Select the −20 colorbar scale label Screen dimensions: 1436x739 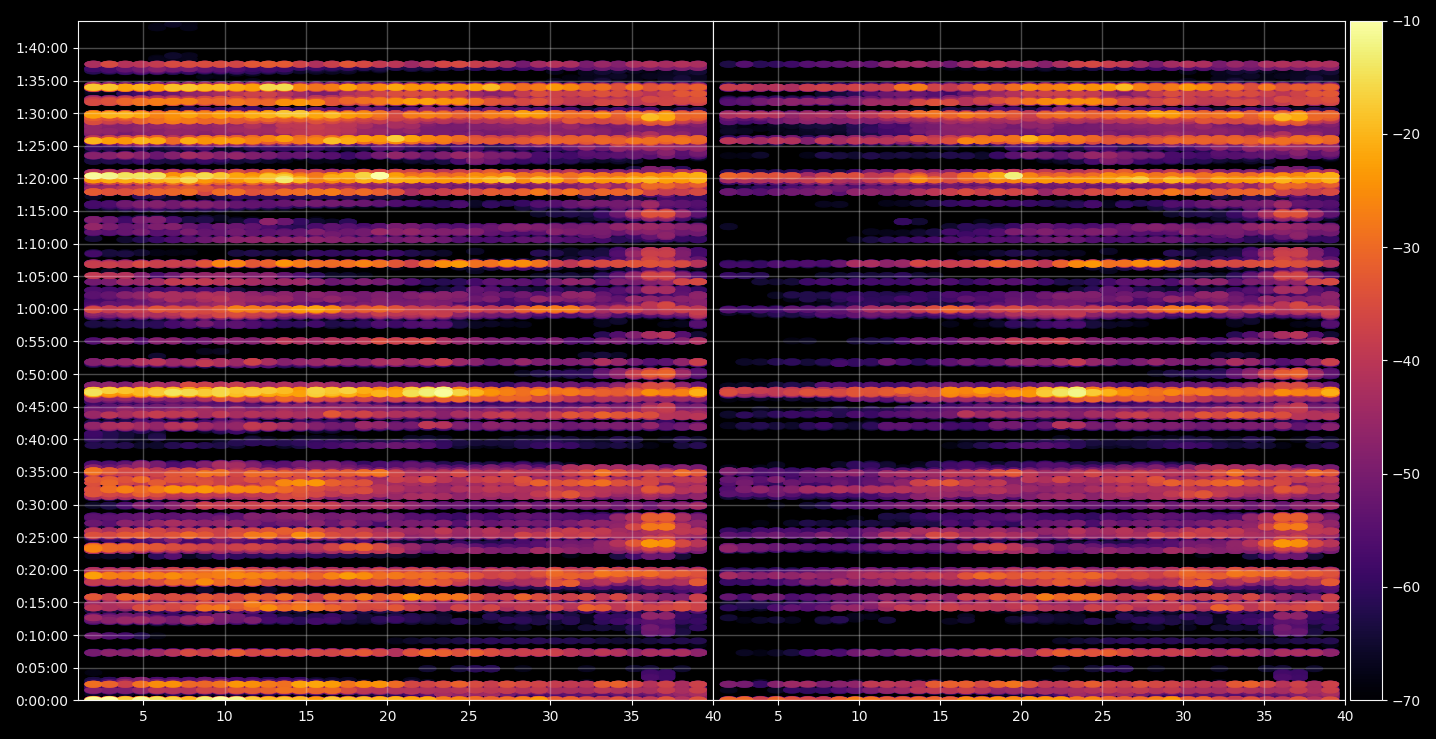click(1405, 134)
